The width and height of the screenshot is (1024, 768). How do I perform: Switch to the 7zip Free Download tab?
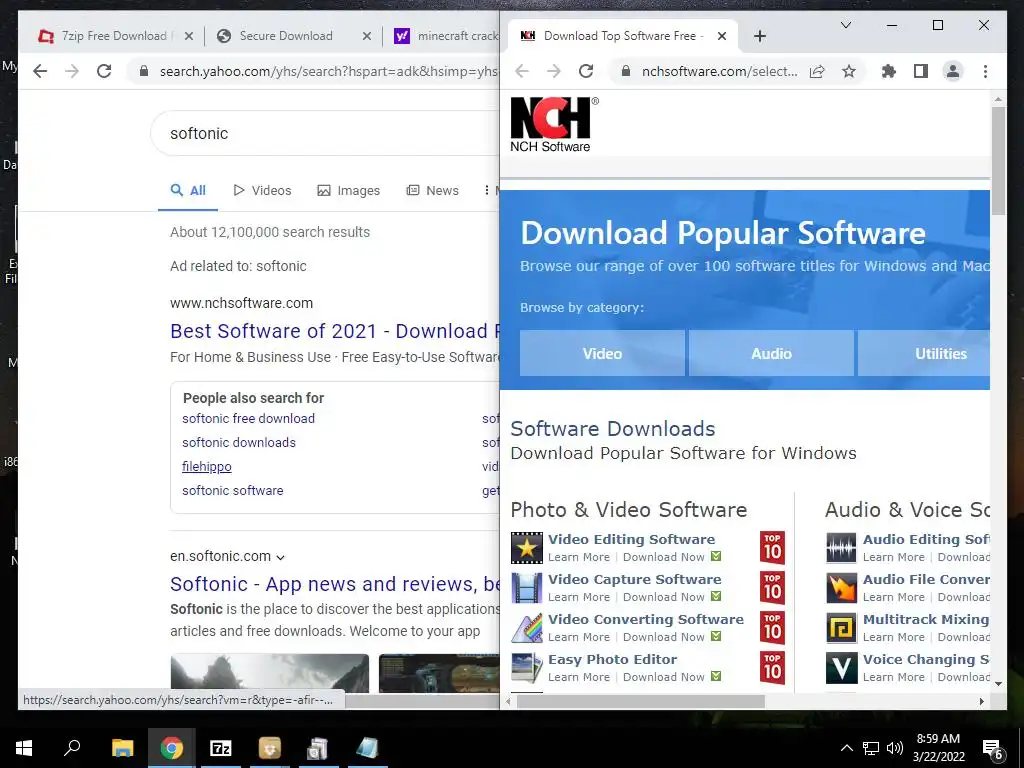114,36
